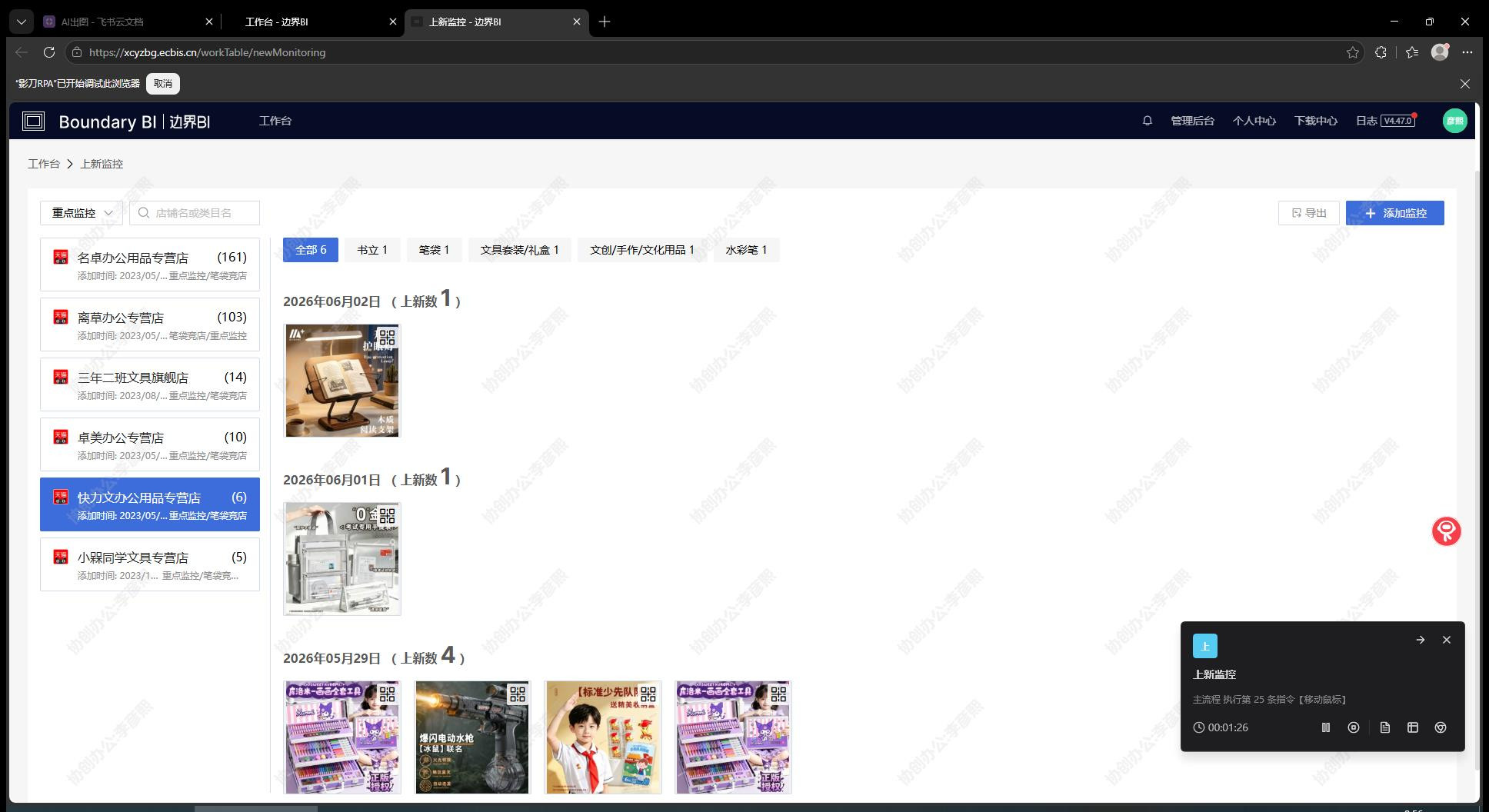Click the Tmall icon of 小槑同学文具专营店
Image resolution: width=1489 pixels, height=812 pixels.
point(61,557)
